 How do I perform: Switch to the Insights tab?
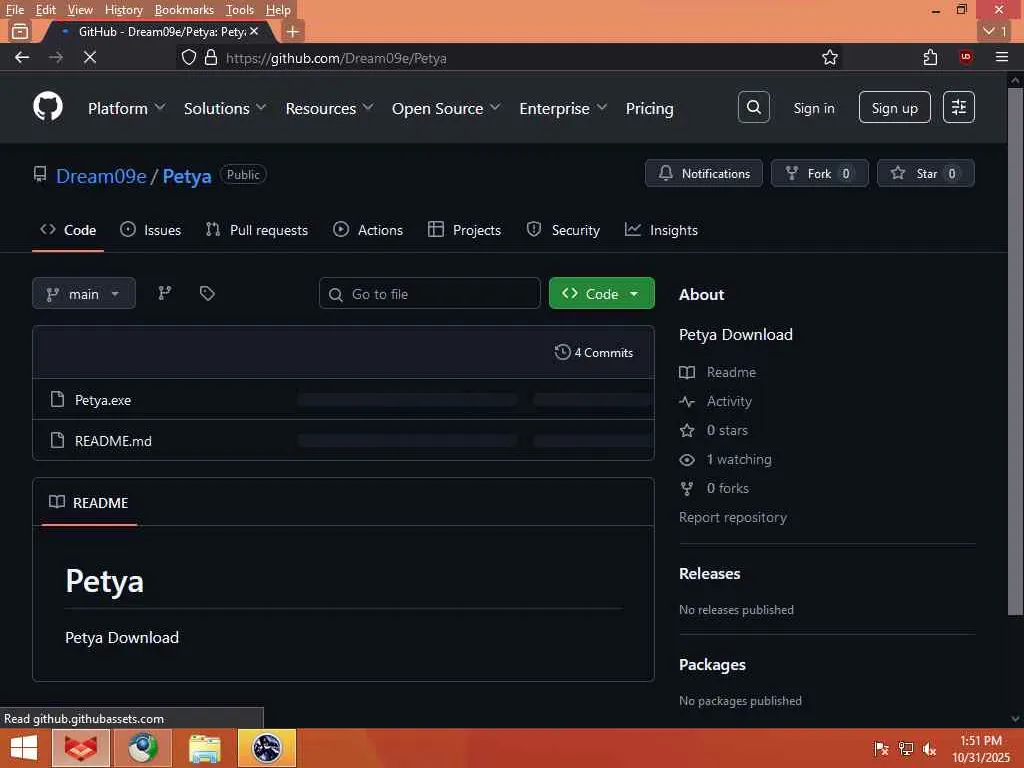[x=661, y=230]
